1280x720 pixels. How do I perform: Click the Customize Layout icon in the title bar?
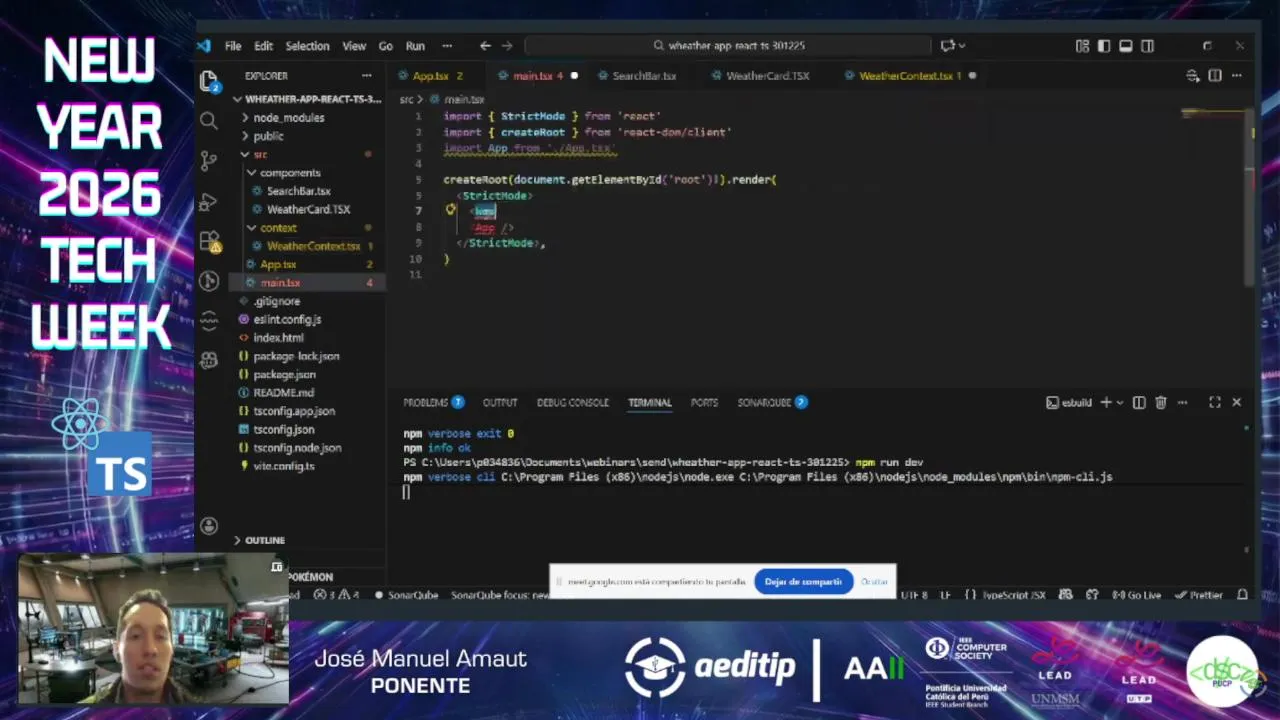[x=1082, y=46]
